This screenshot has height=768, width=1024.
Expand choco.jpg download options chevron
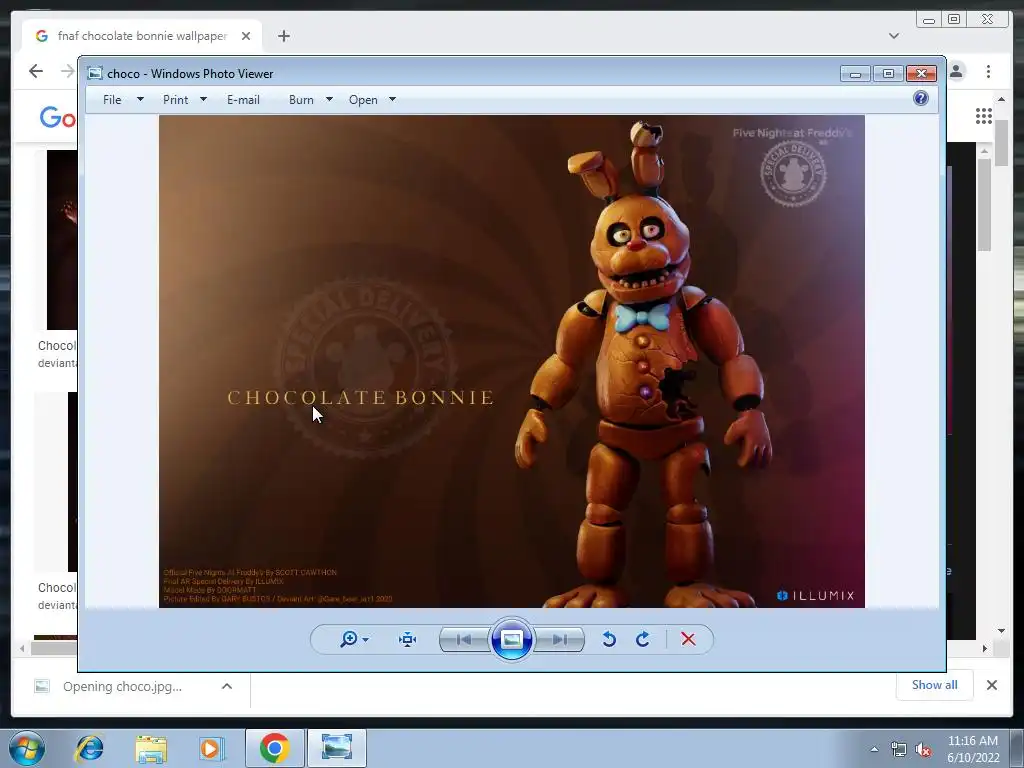point(227,686)
